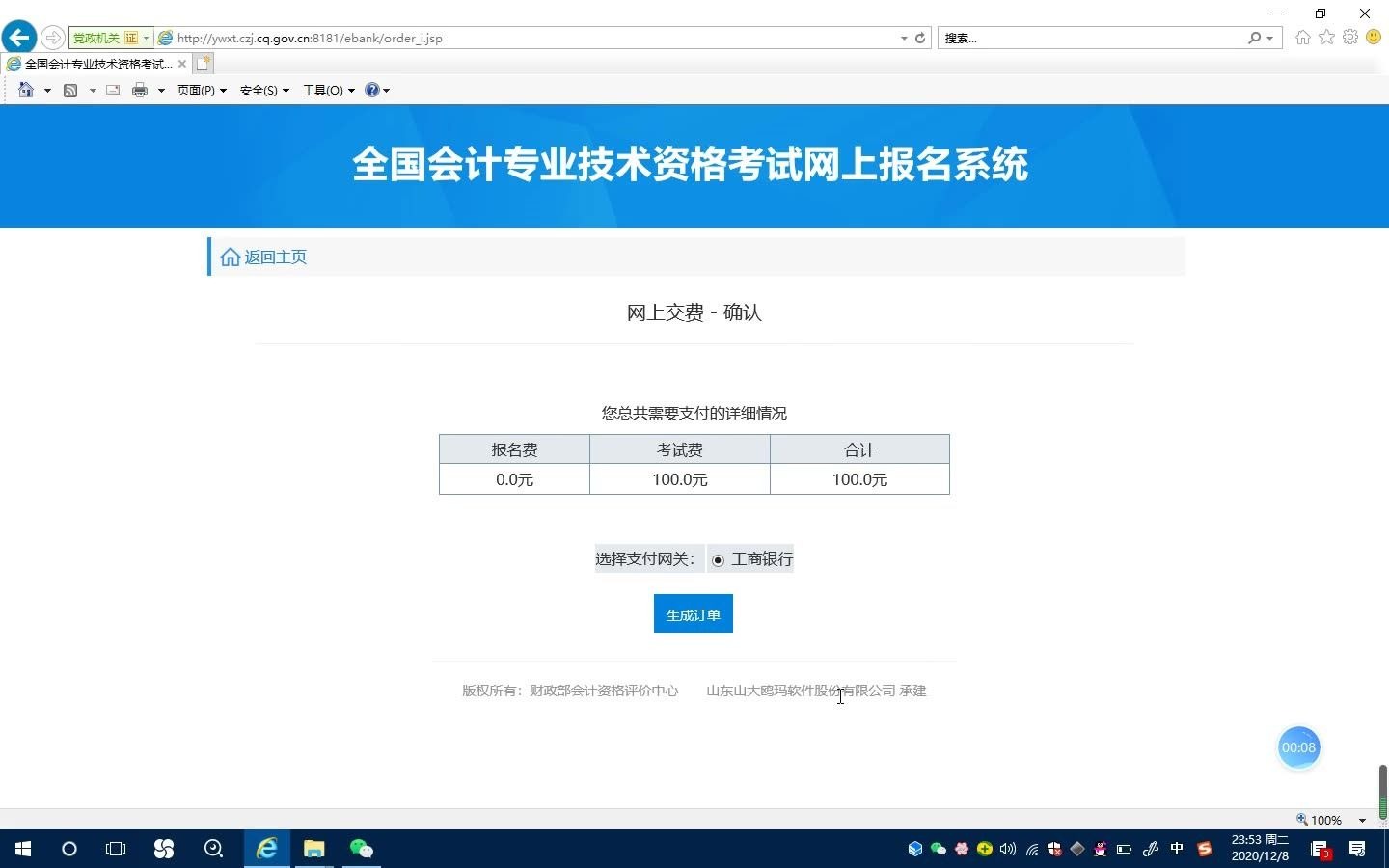Switch to Internet Explorer on taskbar
Screen dimensions: 1389x868
[x=266, y=849]
